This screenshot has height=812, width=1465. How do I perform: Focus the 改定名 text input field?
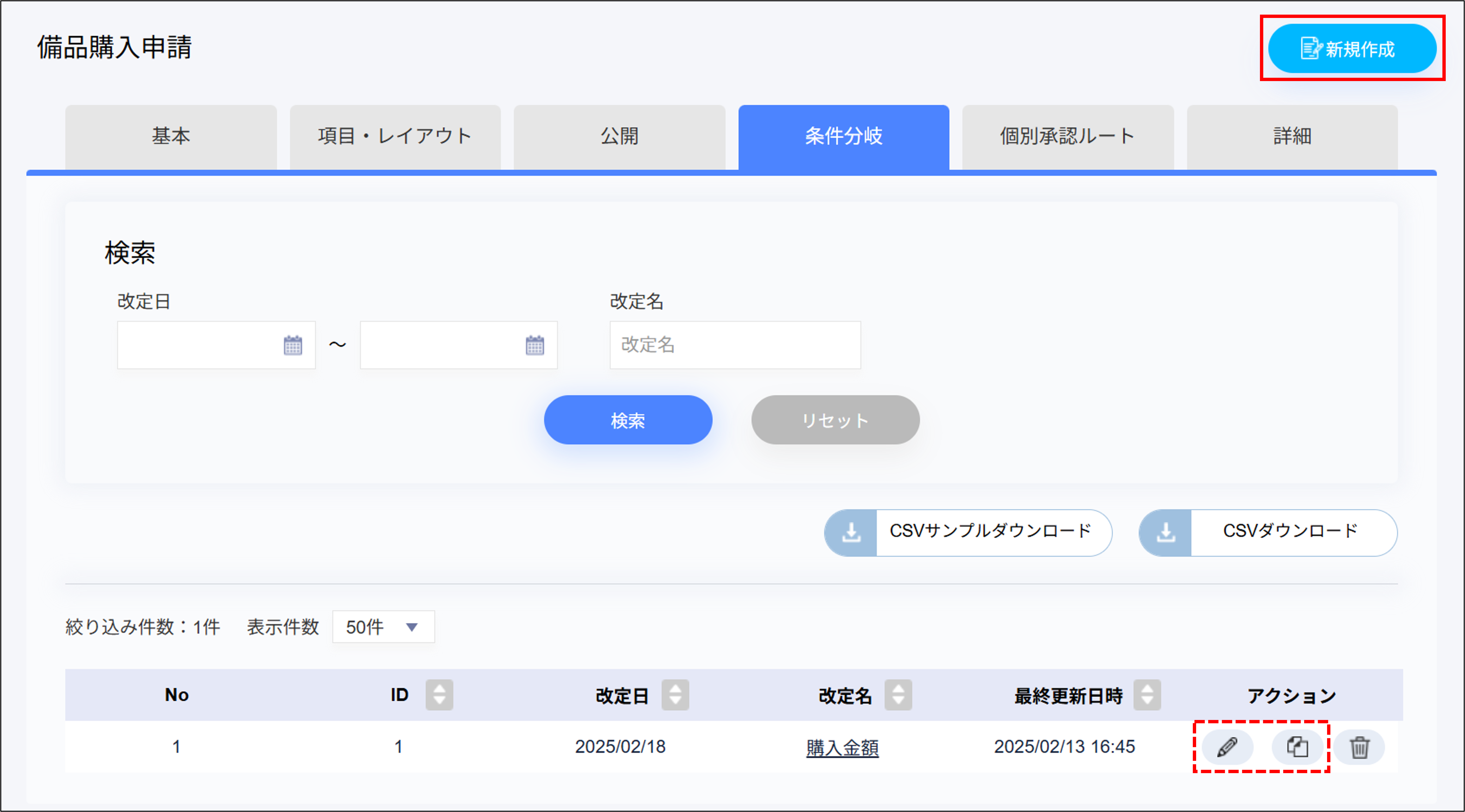click(x=735, y=345)
